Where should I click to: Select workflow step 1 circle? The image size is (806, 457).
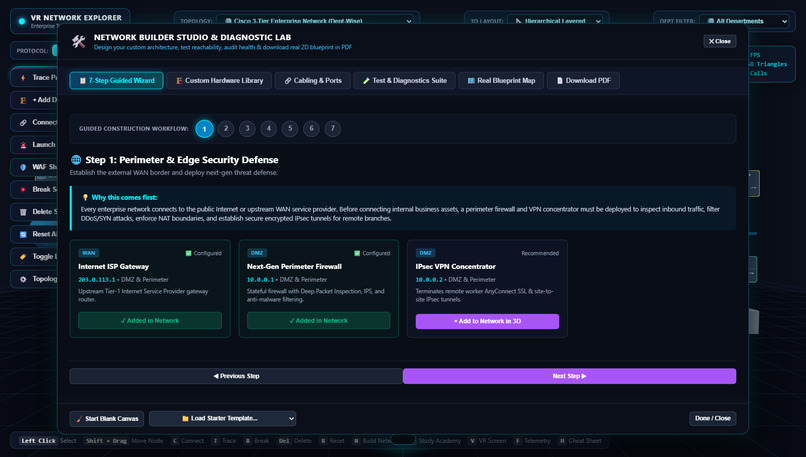(x=205, y=129)
